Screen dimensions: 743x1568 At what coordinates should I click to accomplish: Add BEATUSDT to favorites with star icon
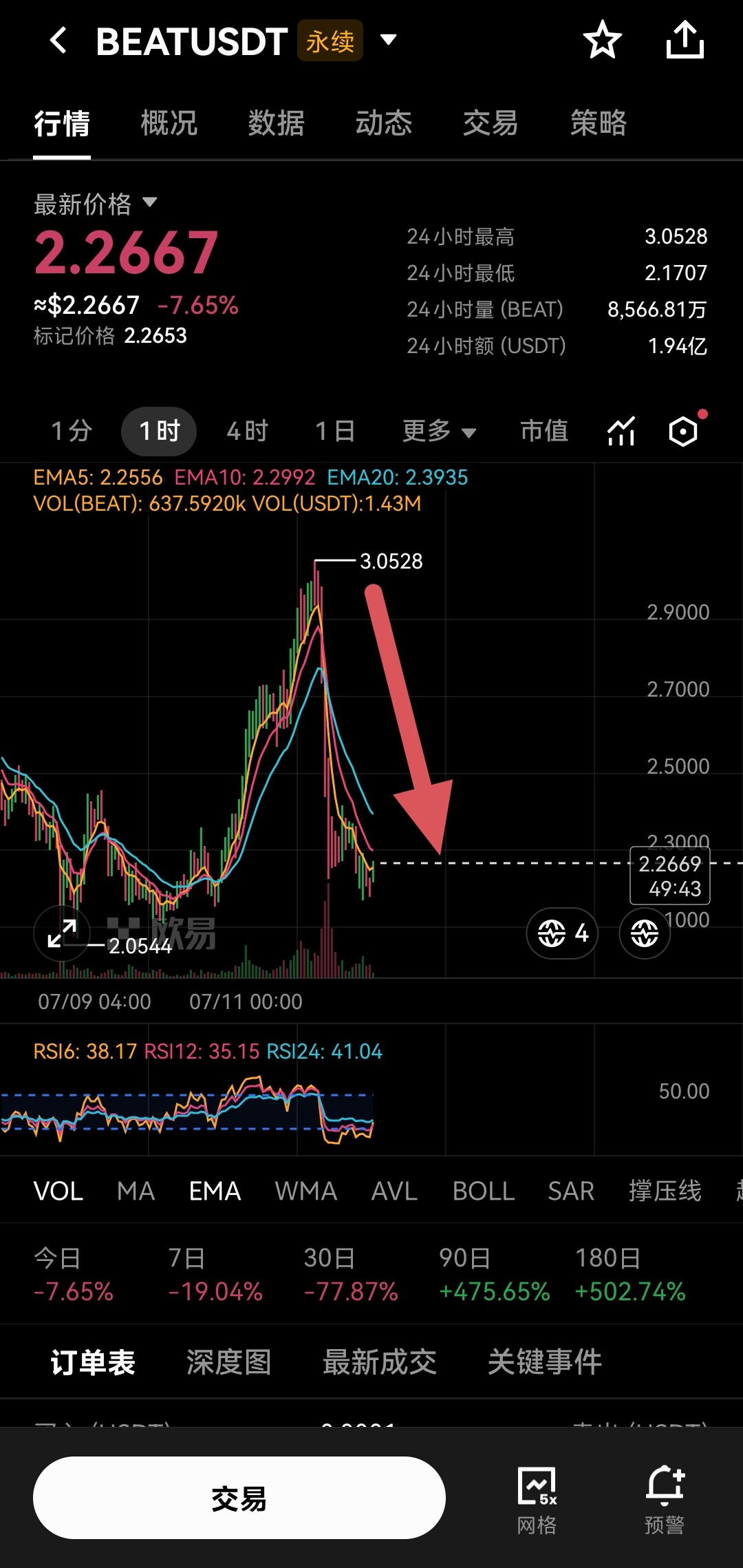603,40
